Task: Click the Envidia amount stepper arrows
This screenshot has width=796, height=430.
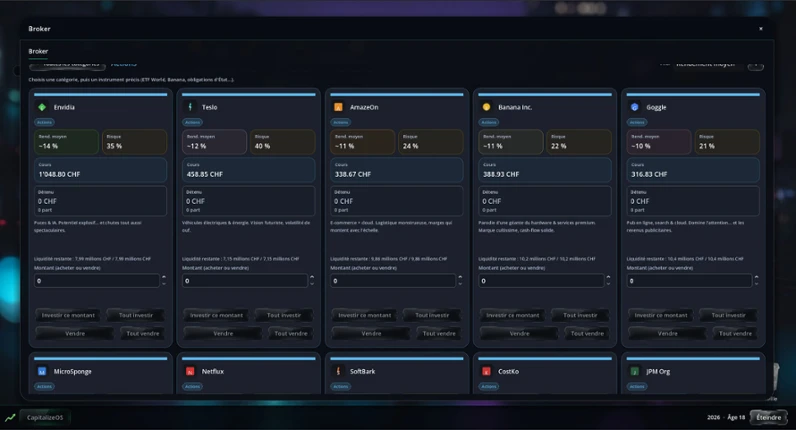Action: pyautogui.click(x=164, y=281)
